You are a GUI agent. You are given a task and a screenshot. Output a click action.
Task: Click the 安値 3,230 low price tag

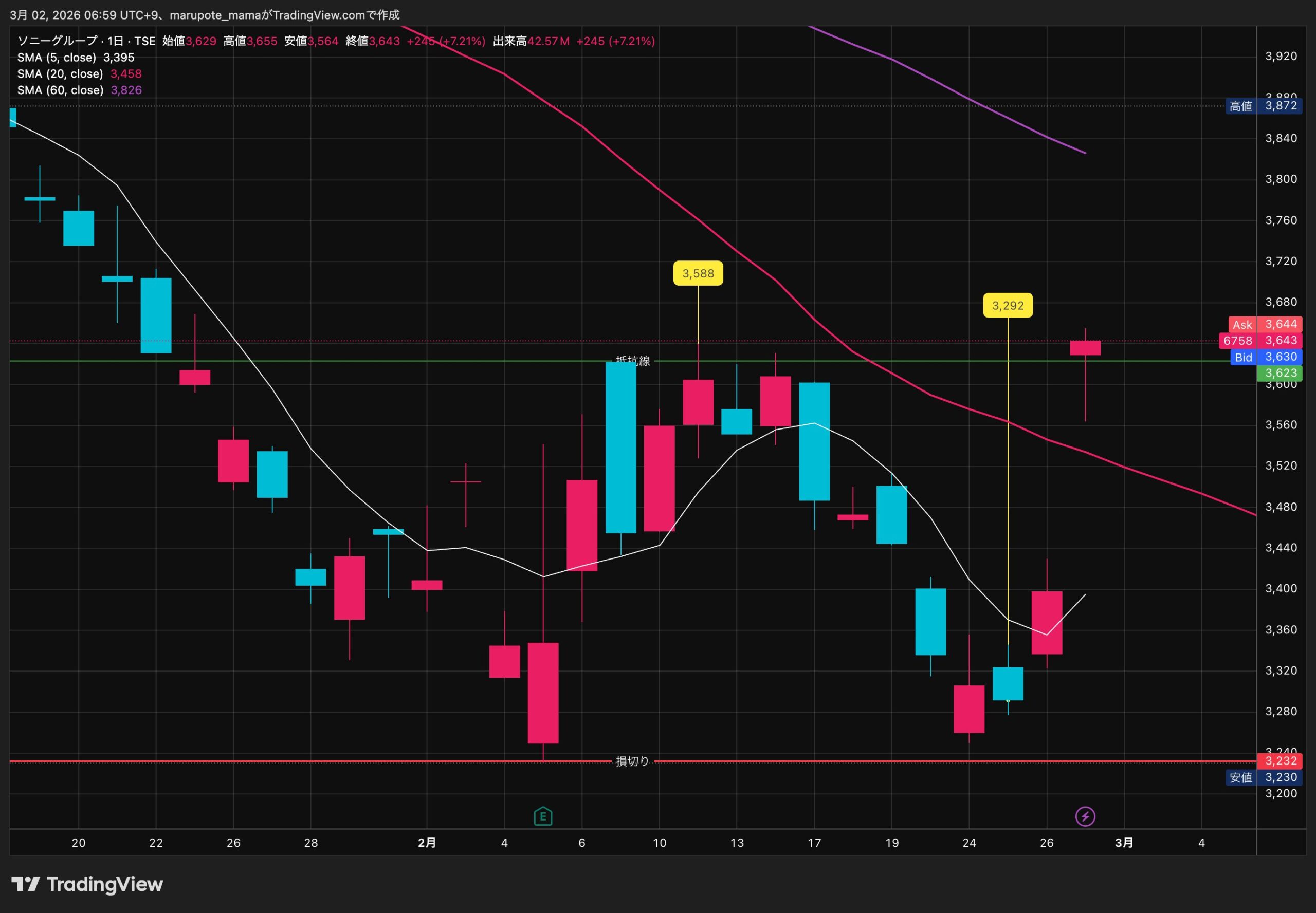pos(1264,777)
